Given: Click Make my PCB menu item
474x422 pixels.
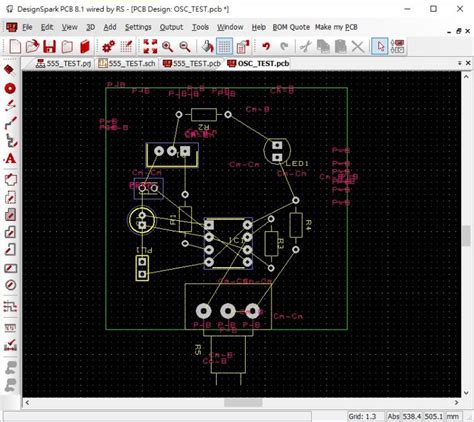Looking at the screenshot, I should [x=336, y=27].
